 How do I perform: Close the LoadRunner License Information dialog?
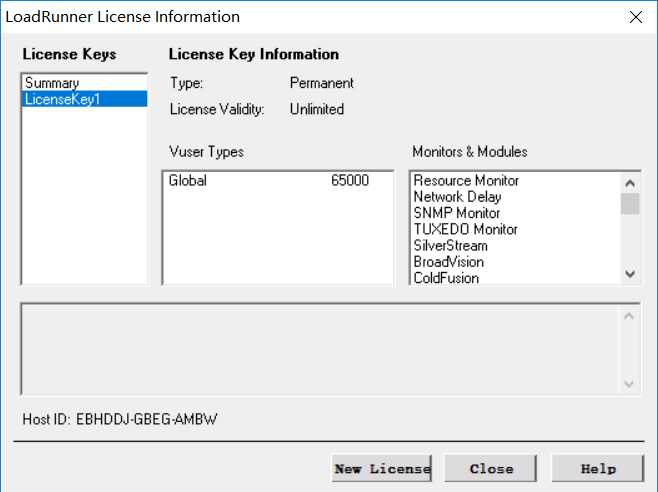click(636, 17)
